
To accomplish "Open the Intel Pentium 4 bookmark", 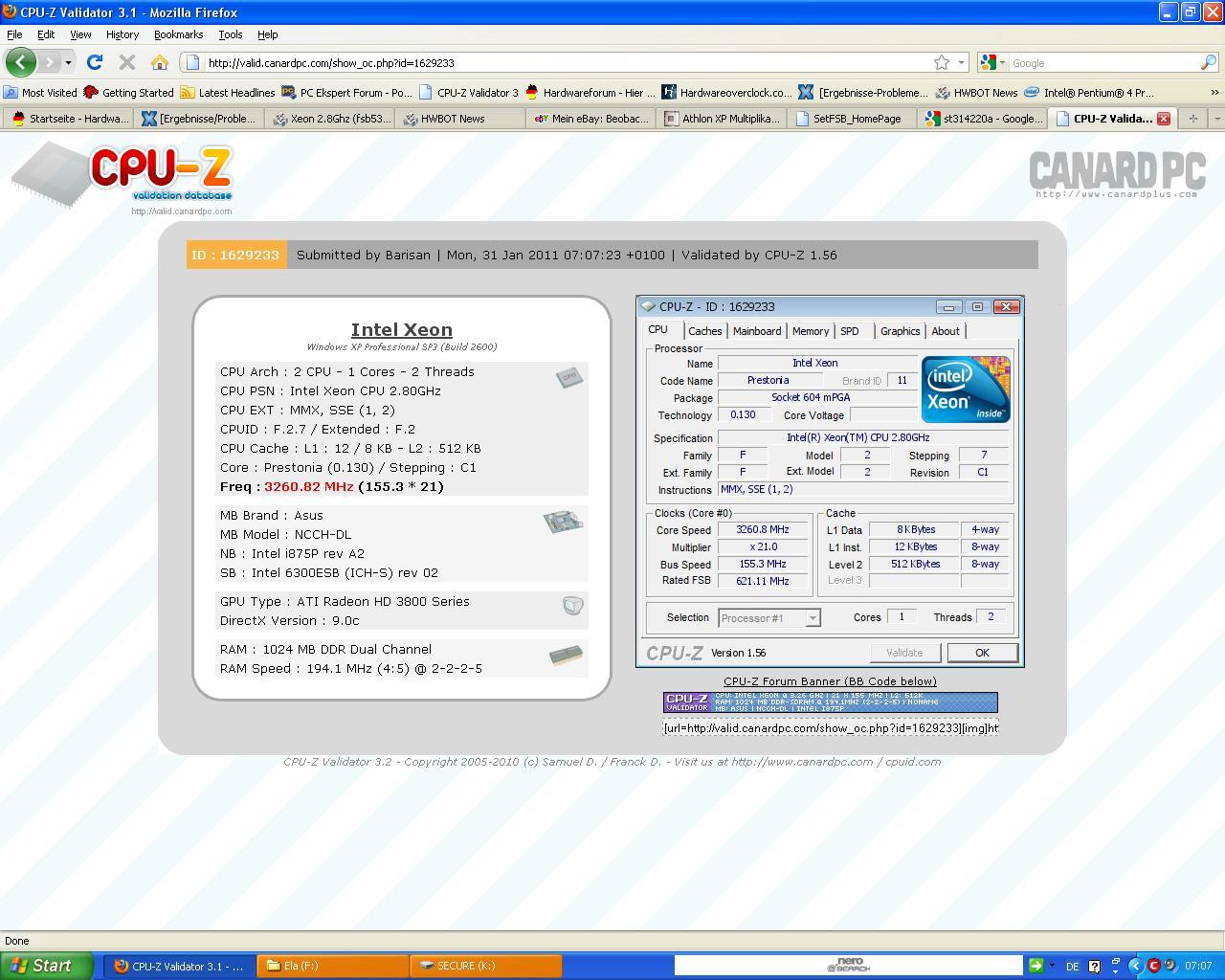I will (1089, 93).
